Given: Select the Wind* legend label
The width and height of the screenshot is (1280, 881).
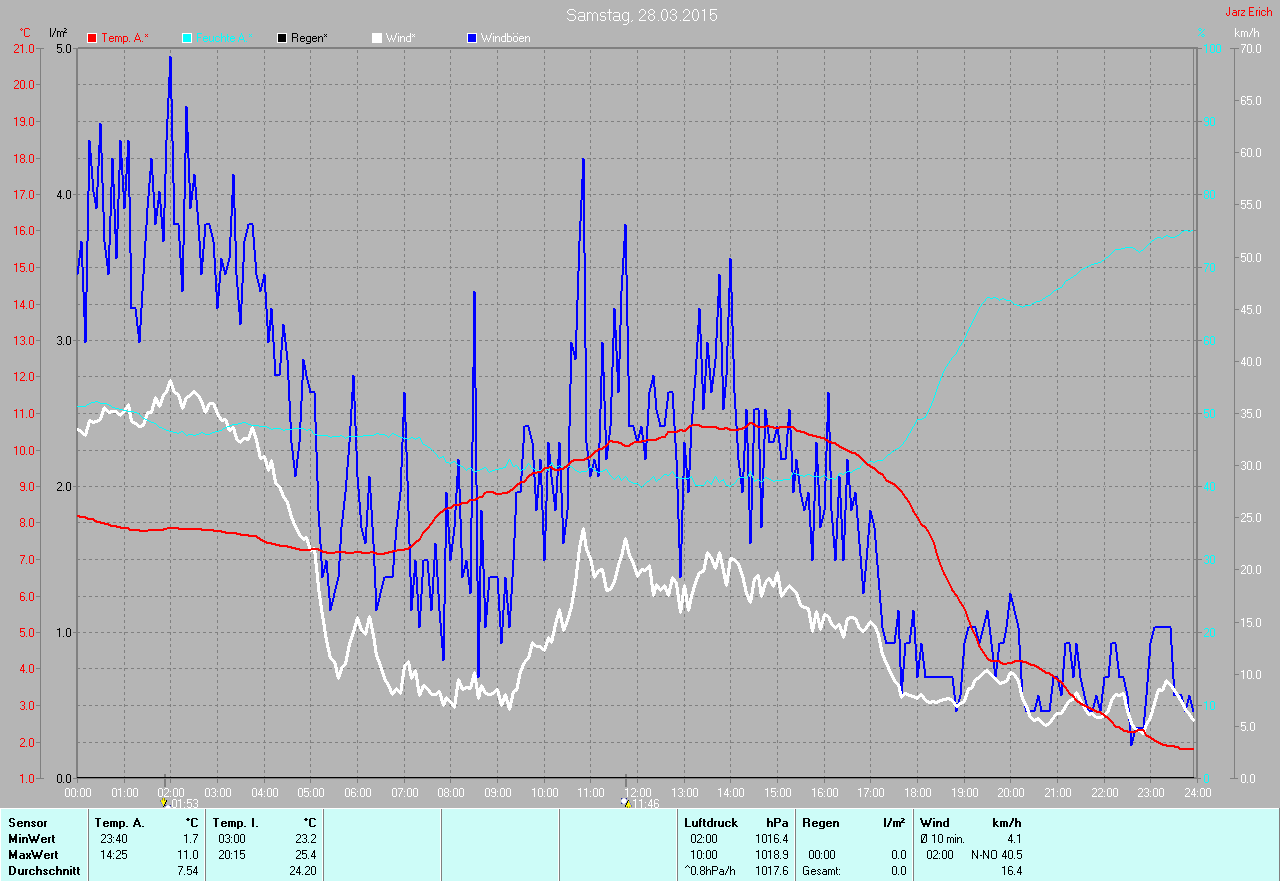Looking at the screenshot, I should (x=401, y=38).
